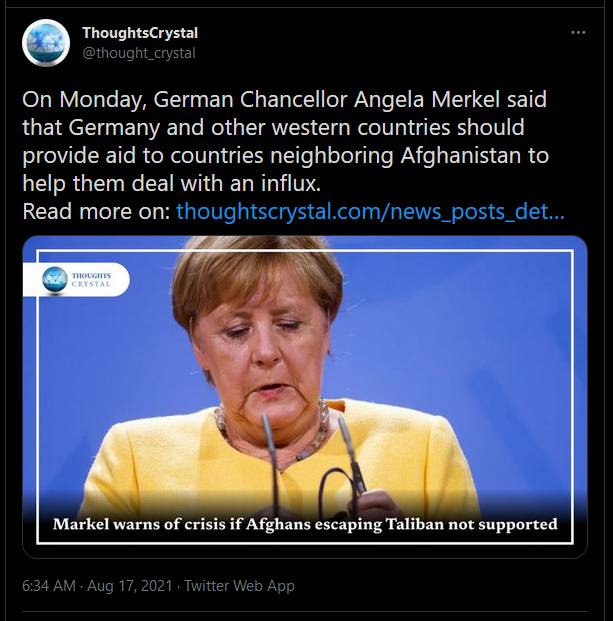613x621 pixels.
Task: Click the globe icon inside the image watermark
Action: coord(55,280)
